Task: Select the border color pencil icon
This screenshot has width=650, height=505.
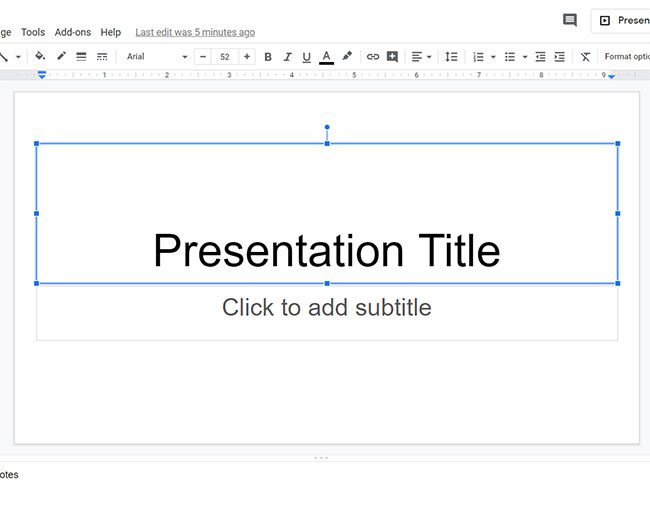Action: [x=61, y=57]
